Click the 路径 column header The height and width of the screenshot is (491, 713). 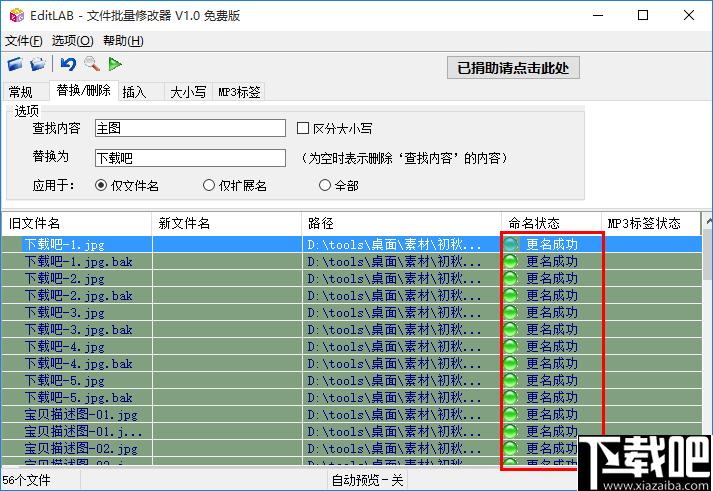(402, 223)
